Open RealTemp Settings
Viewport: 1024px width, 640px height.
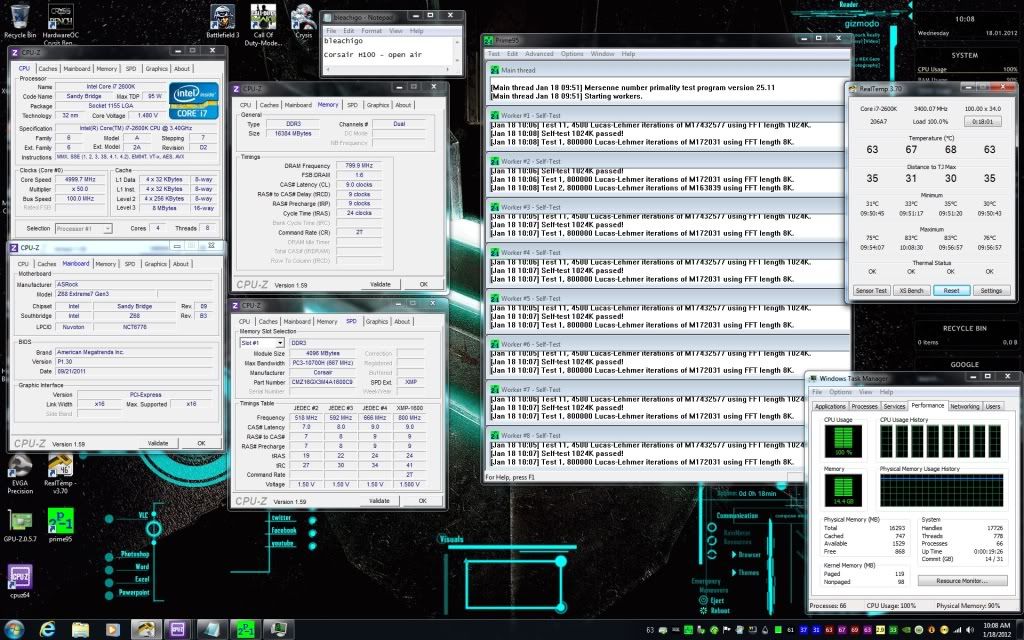pyautogui.click(x=991, y=291)
